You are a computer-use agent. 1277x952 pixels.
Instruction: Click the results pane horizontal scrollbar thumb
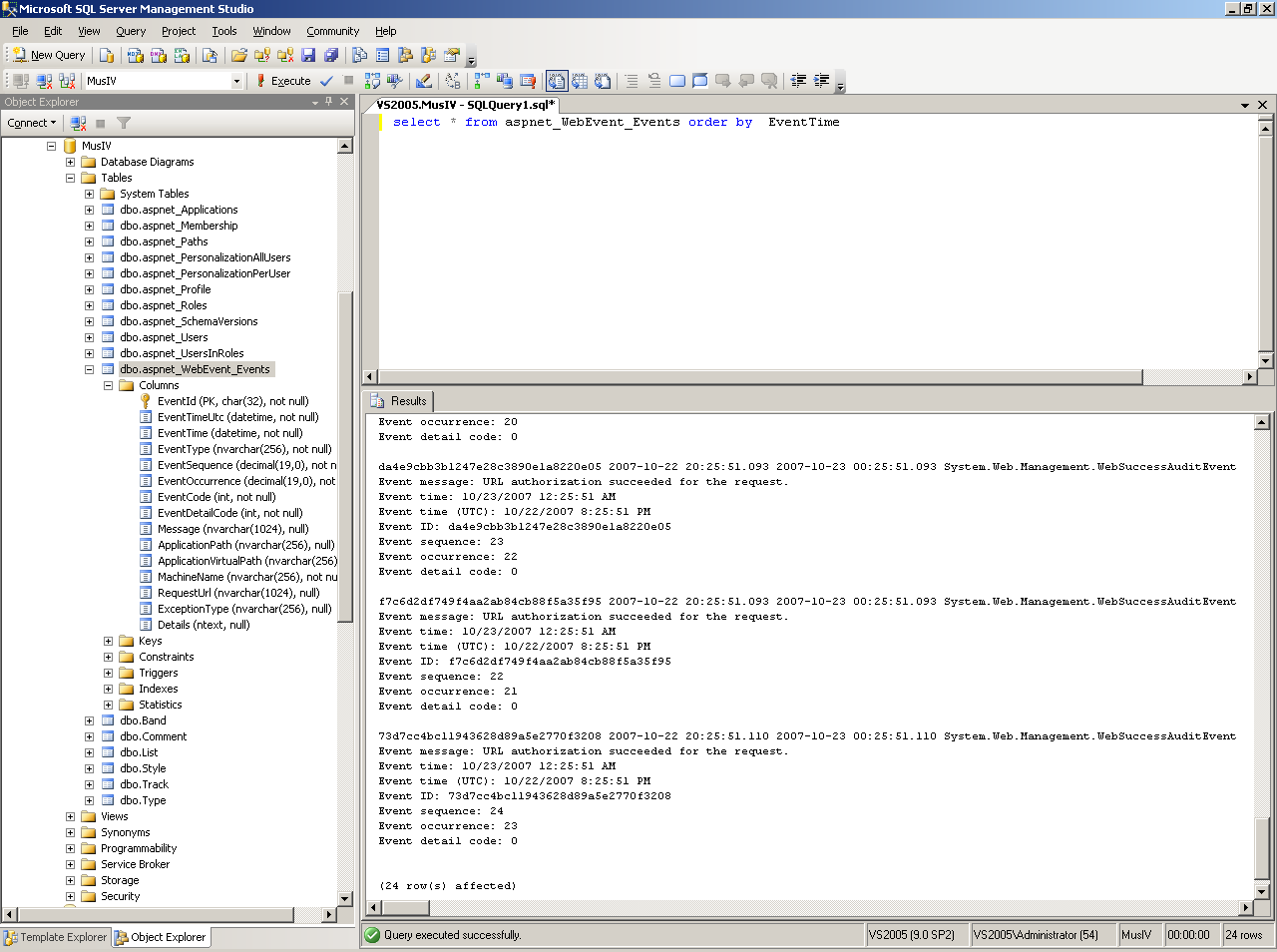point(406,908)
